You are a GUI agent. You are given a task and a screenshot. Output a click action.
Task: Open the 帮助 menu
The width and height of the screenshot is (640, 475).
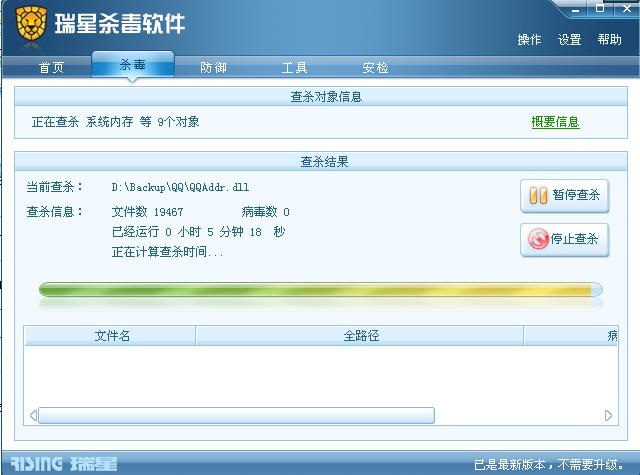click(609, 40)
